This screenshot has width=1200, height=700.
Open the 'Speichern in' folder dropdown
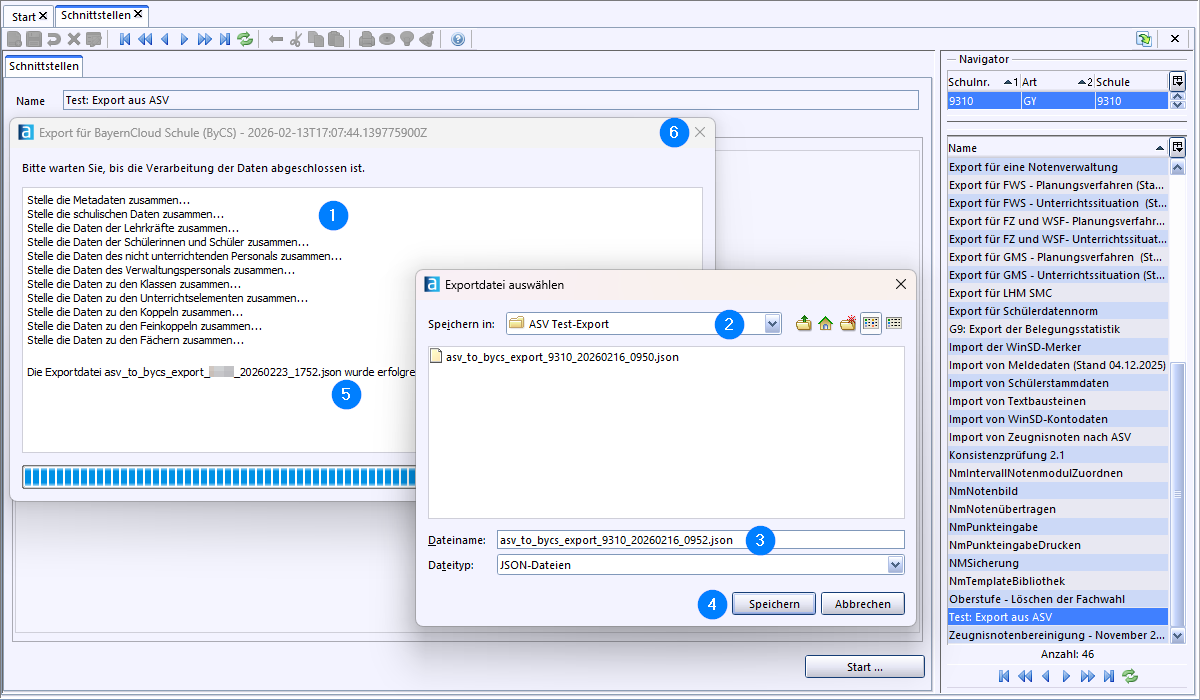(772, 324)
